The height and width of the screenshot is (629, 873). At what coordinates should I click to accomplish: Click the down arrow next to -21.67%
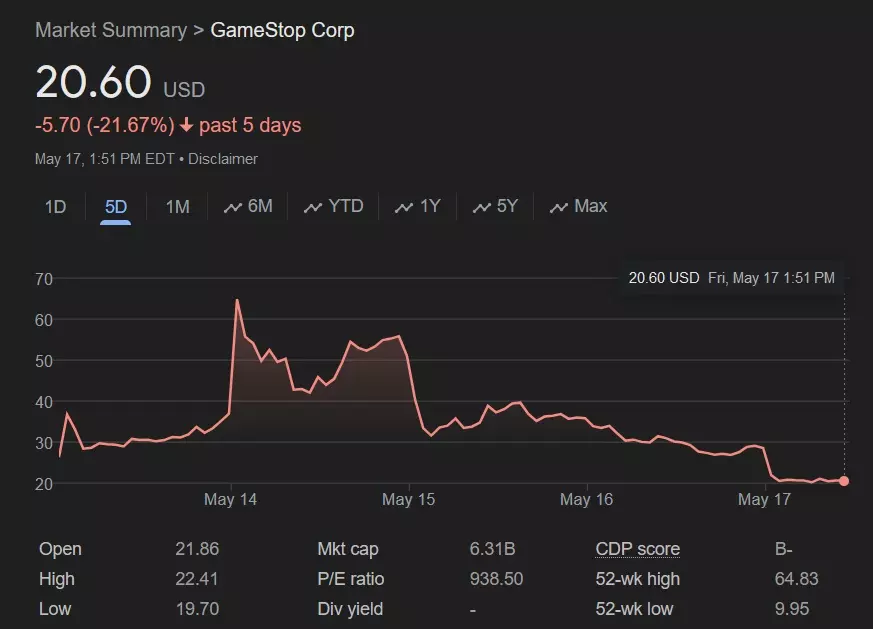(x=187, y=125)
